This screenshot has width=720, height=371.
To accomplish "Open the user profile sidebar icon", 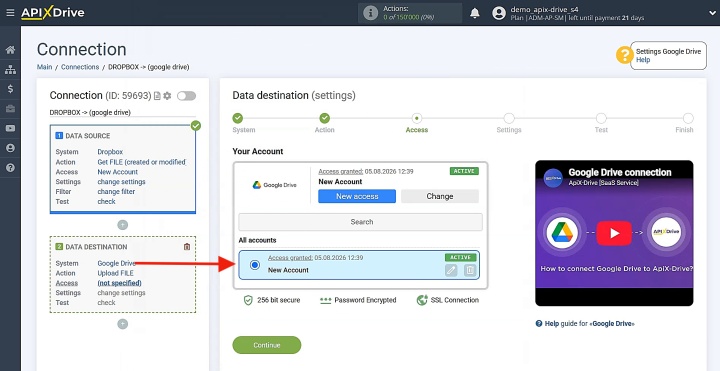I will [x=10, y=148].
